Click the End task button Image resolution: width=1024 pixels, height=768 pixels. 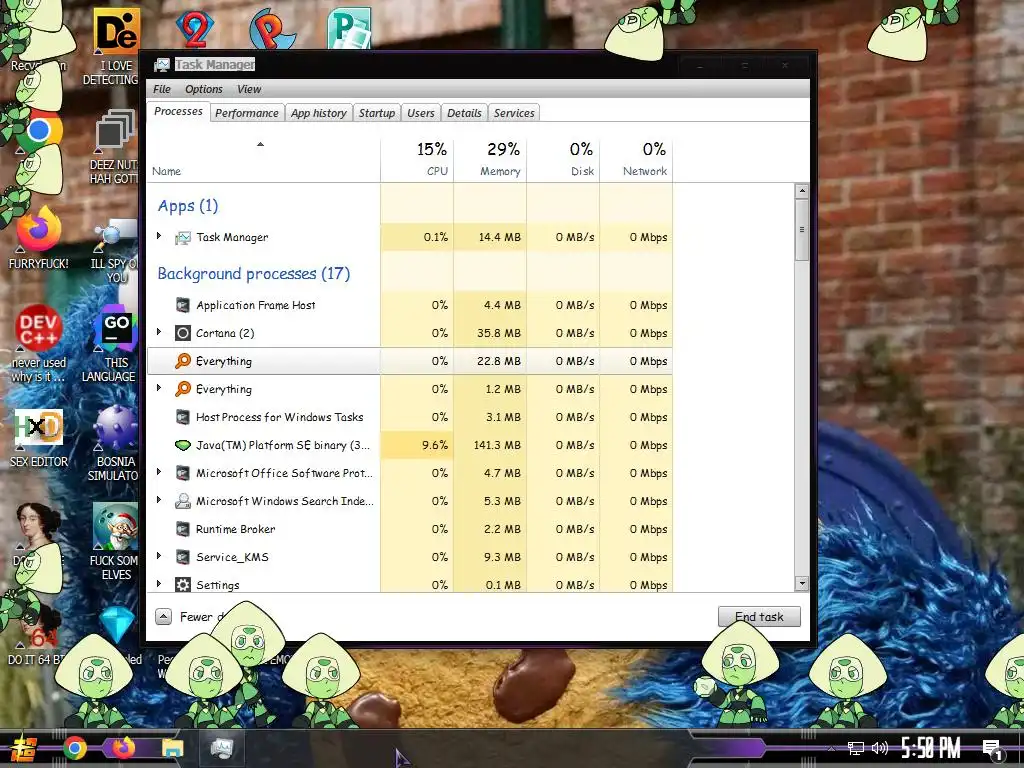(x=759, y=616)
